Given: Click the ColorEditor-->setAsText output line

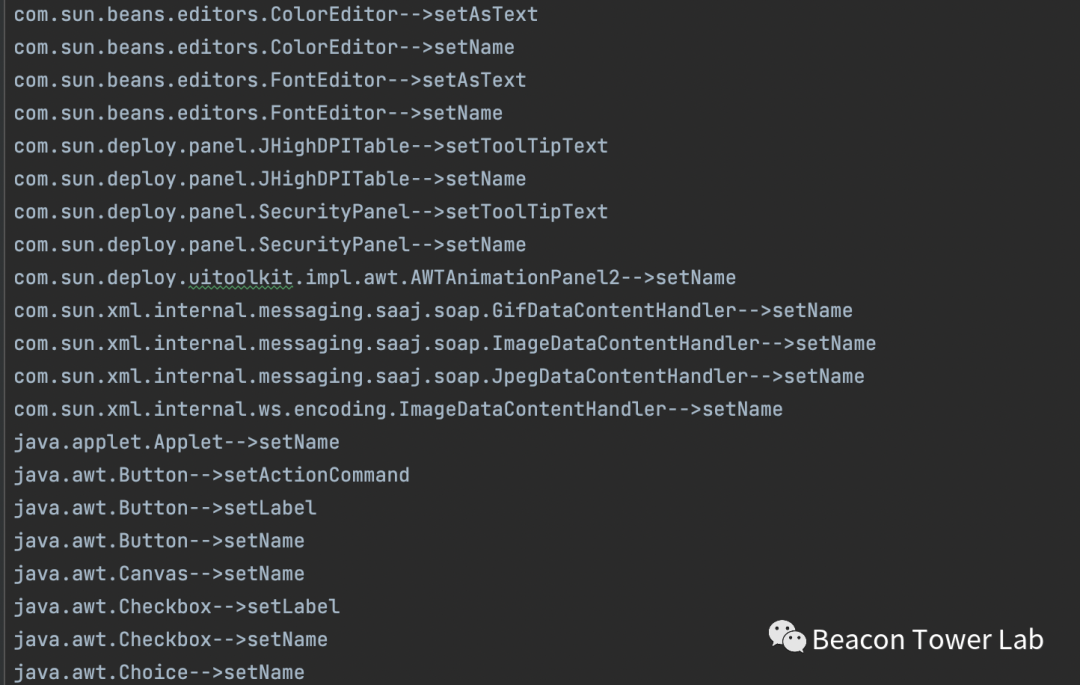Looking at the screenshot, I should (275, 14).
